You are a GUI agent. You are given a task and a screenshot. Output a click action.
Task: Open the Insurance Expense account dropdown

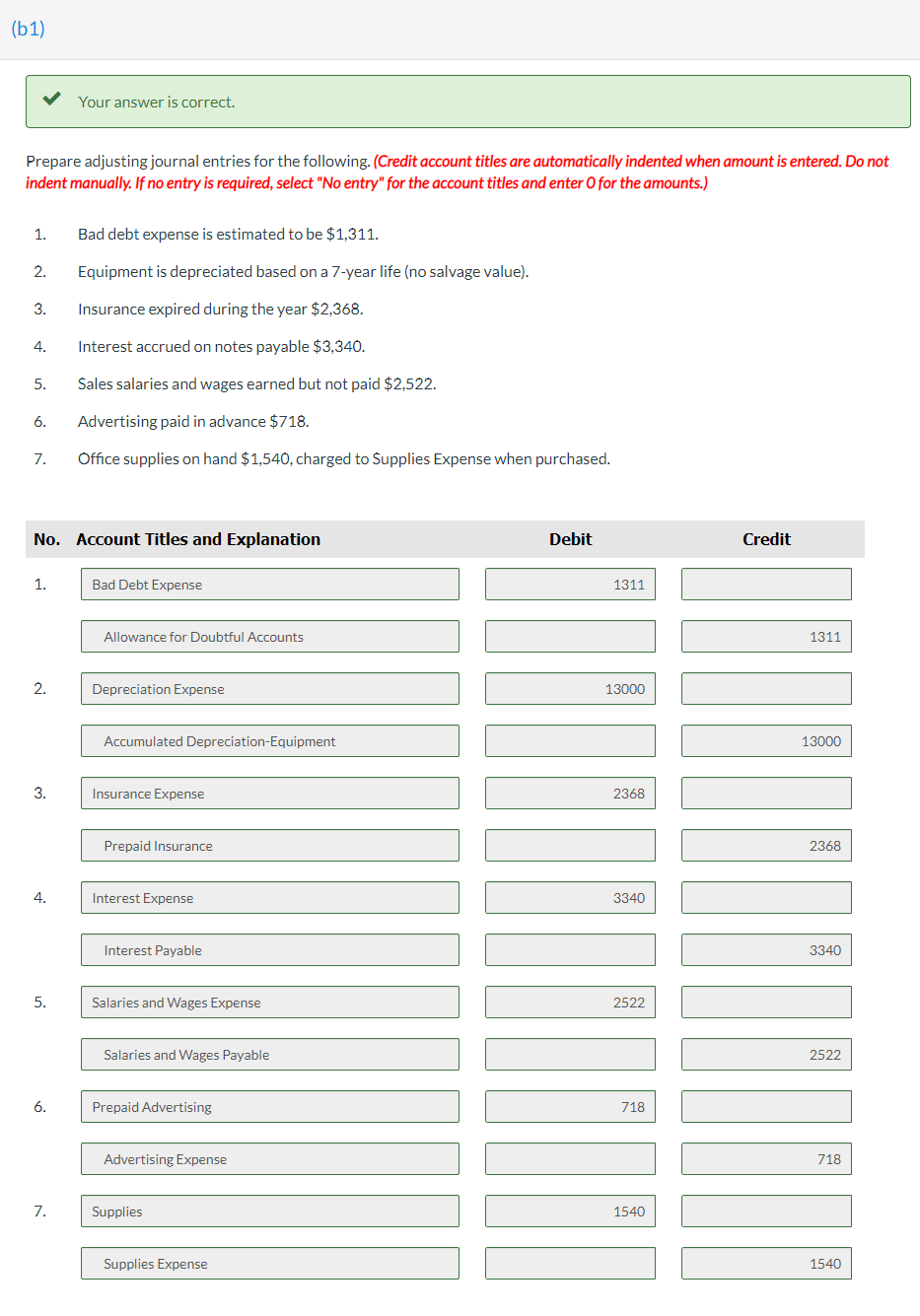[x=269, y=793]
